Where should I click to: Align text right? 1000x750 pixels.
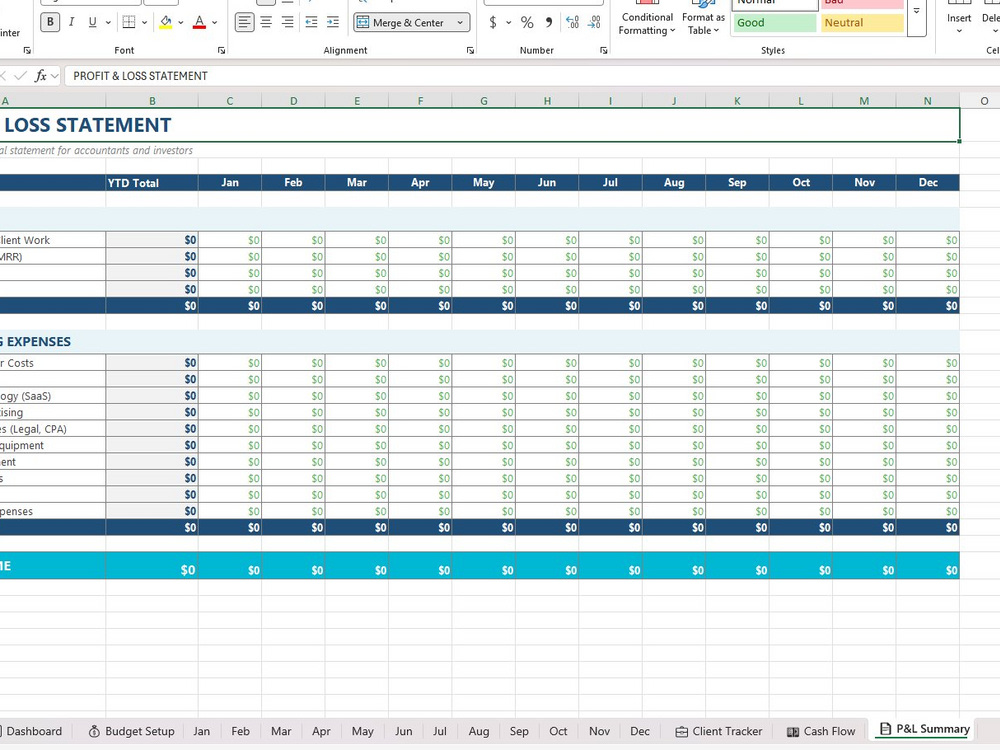pyautogui.click(x=288, y=22)
